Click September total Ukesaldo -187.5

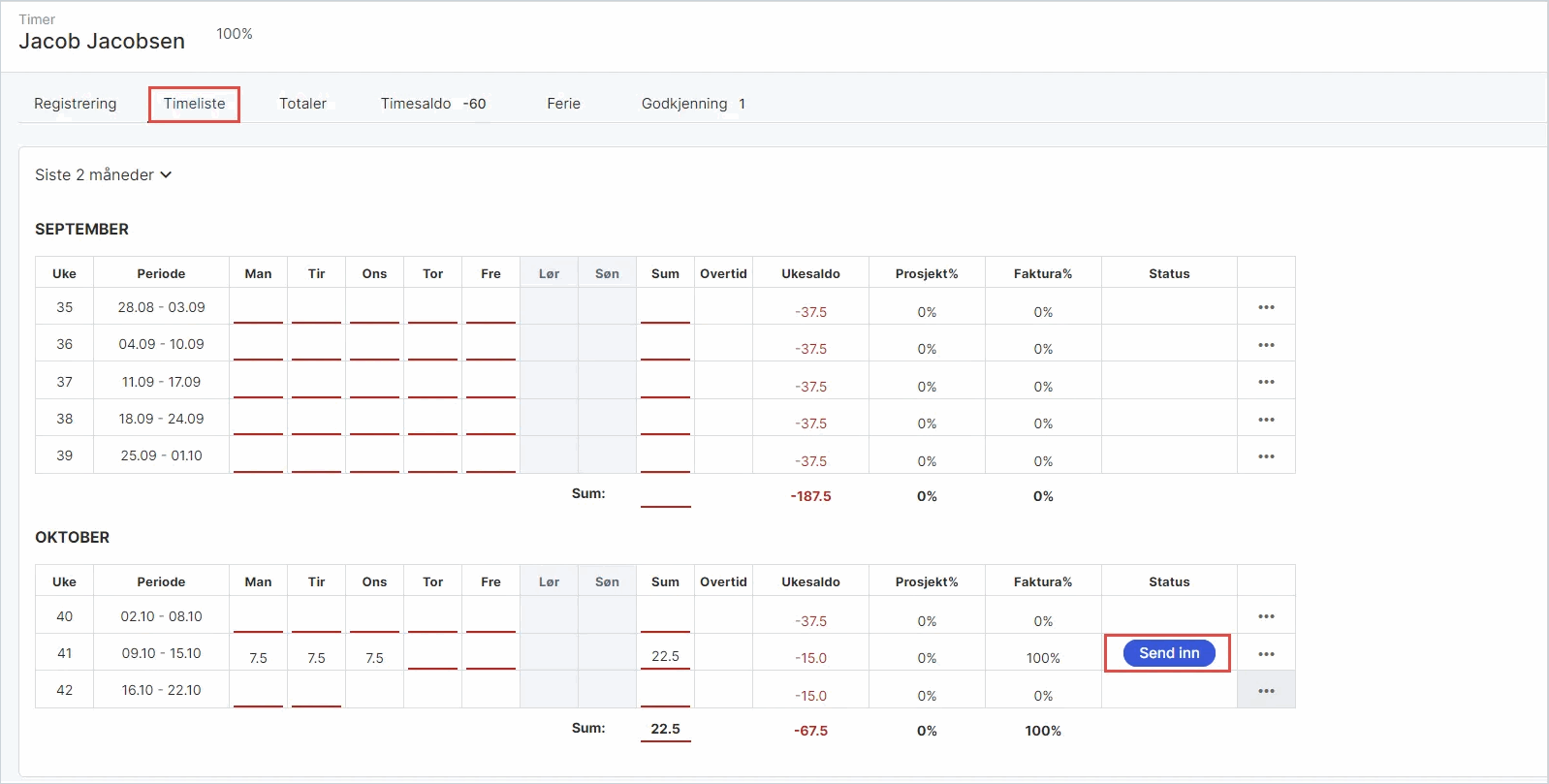click(810, 496)
